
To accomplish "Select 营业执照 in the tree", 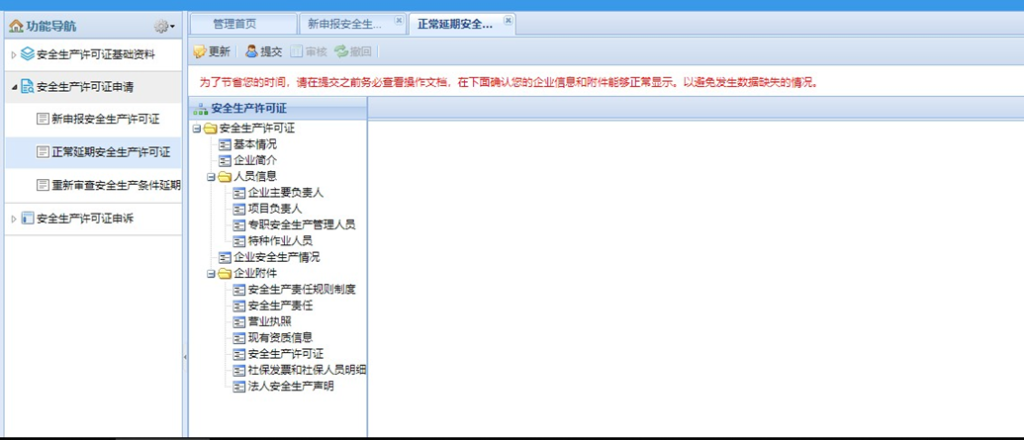I will (x=270, y=322).
